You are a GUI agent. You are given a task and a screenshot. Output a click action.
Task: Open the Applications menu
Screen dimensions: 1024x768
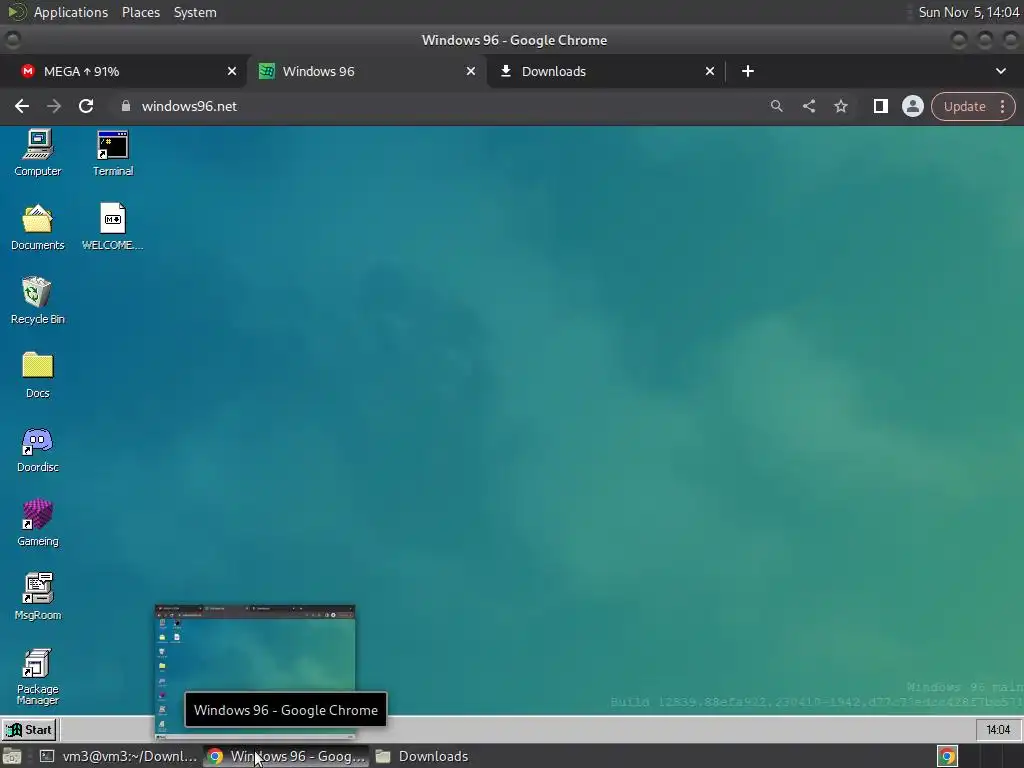[71, 12]
